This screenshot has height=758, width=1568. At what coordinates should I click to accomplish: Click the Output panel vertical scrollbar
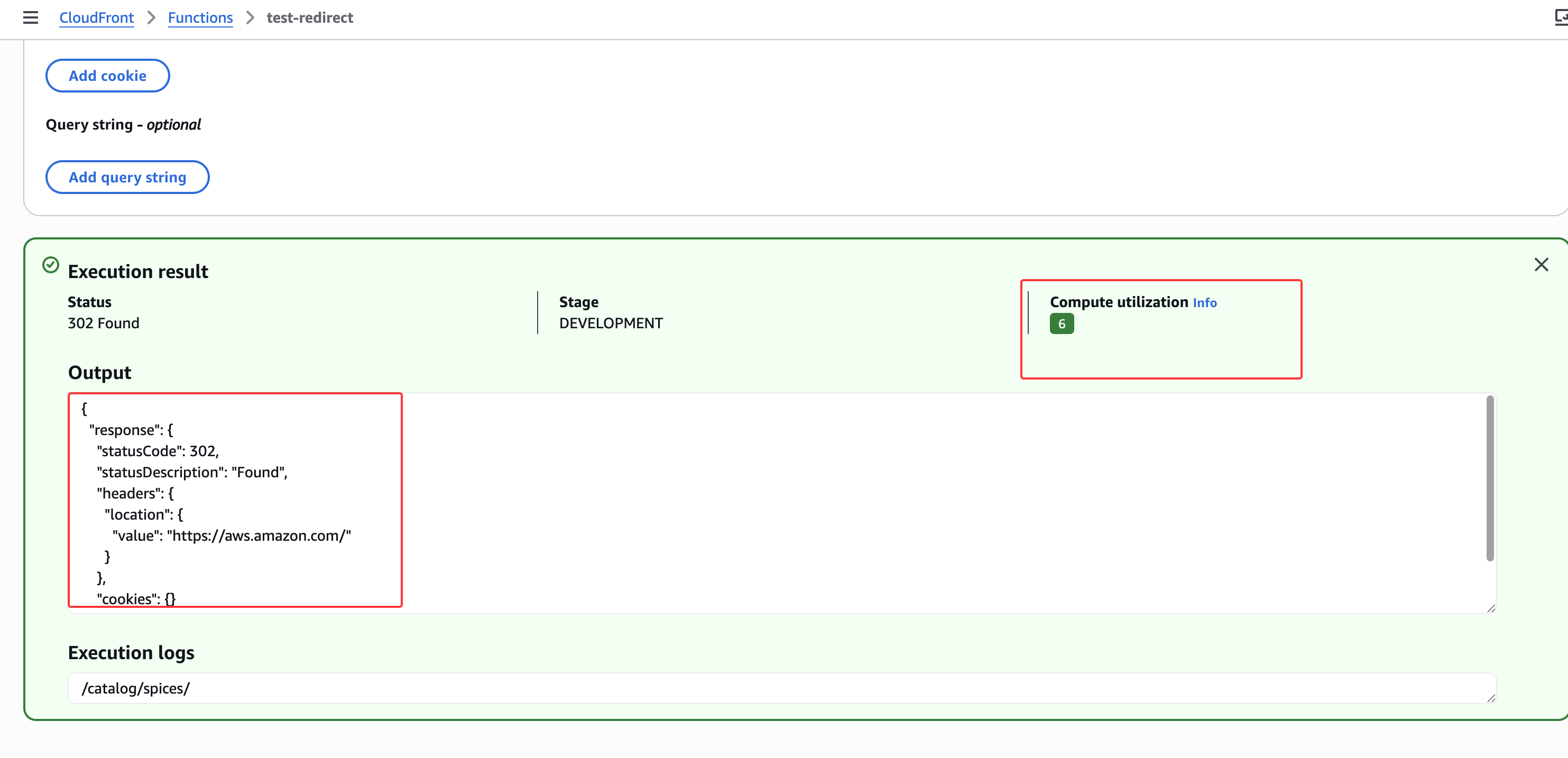point(1489,478)
